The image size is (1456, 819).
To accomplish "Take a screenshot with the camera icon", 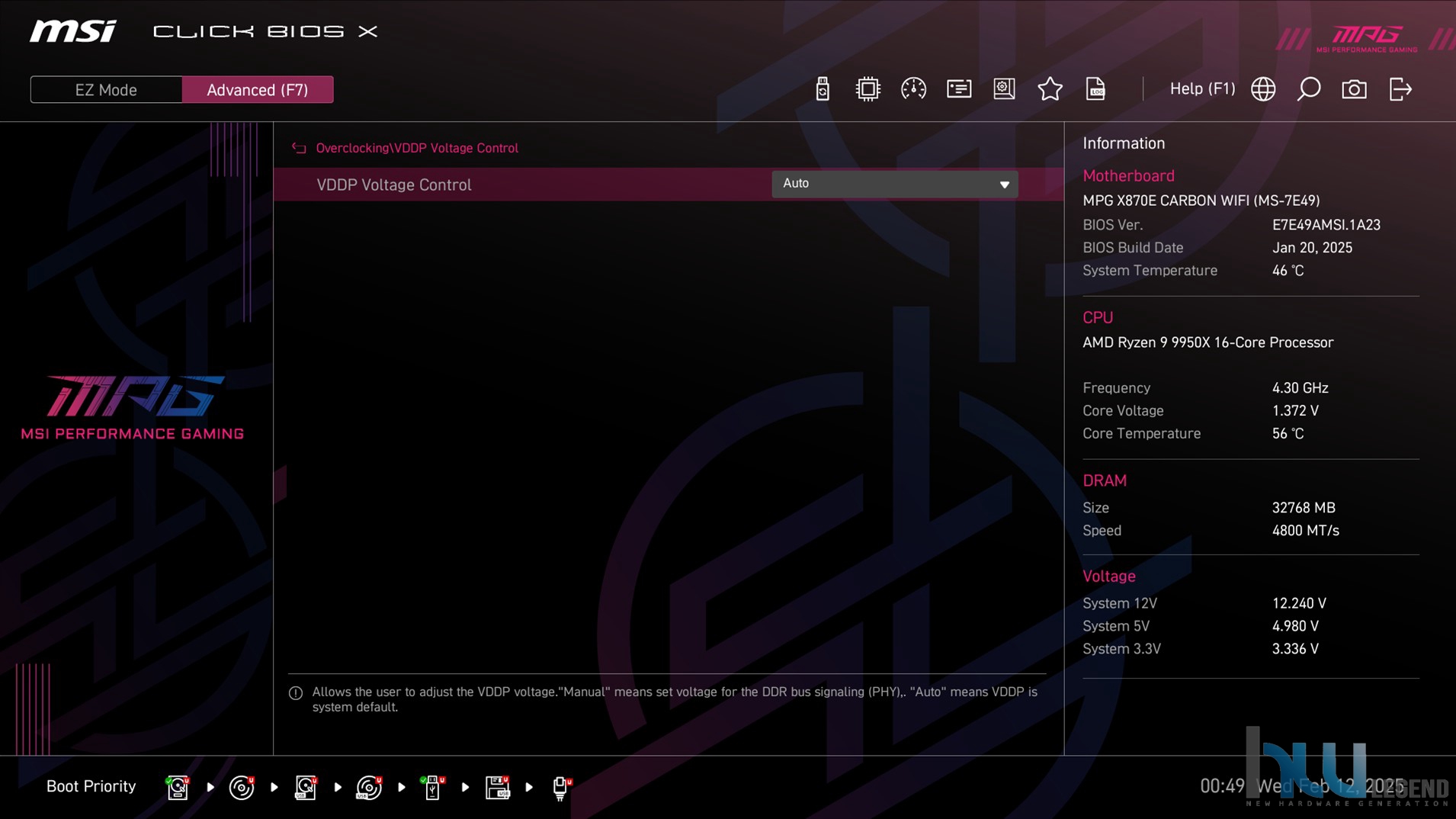I will [1354, 89].
